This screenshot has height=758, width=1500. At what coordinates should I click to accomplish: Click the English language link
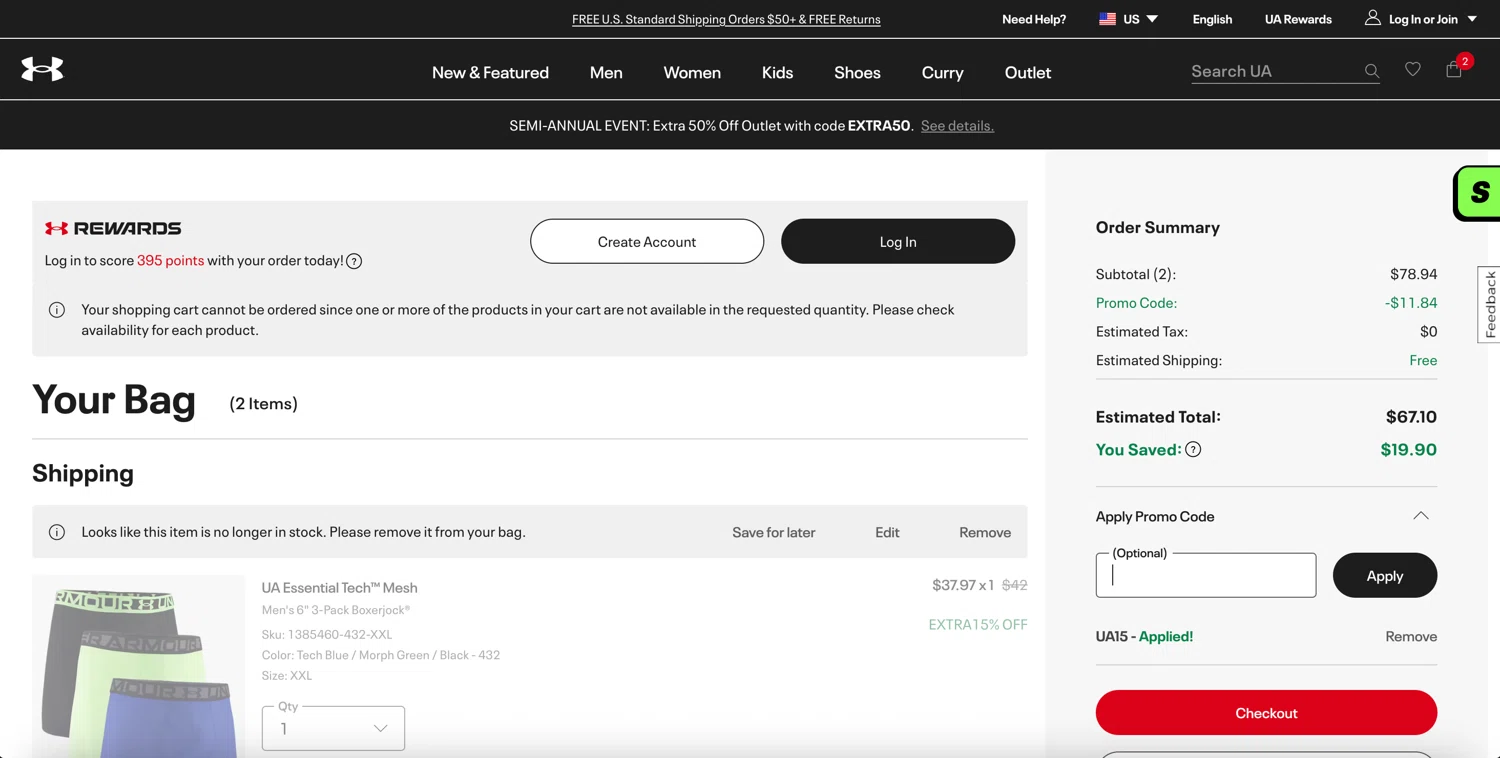point(1212,19)
